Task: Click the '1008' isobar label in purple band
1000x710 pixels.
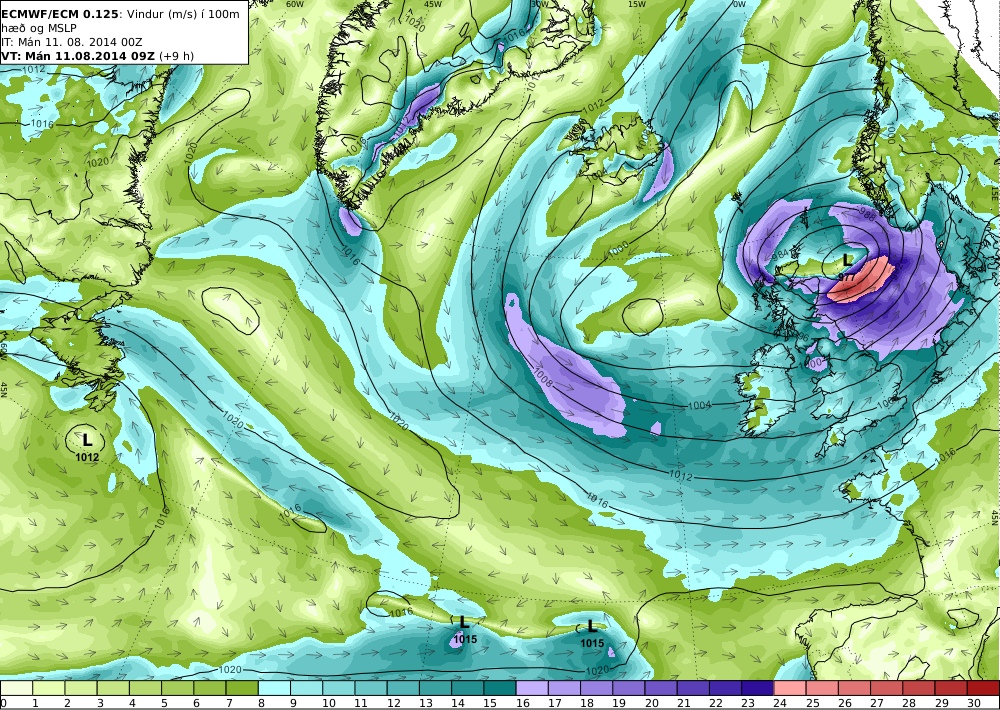Action: [544, 378]
